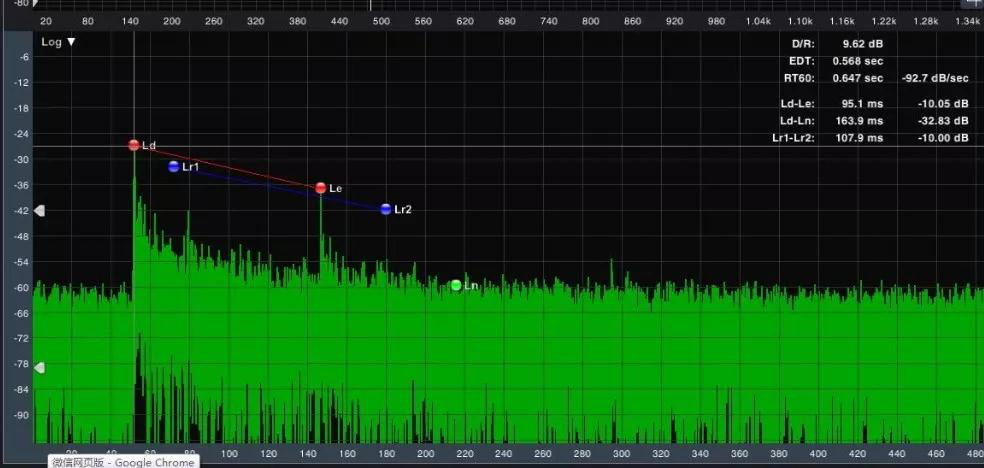The width and height of the screenshot is (984, 468).
Task: Click the -92.7 dB/sec decay rate value
Action: 932,78
